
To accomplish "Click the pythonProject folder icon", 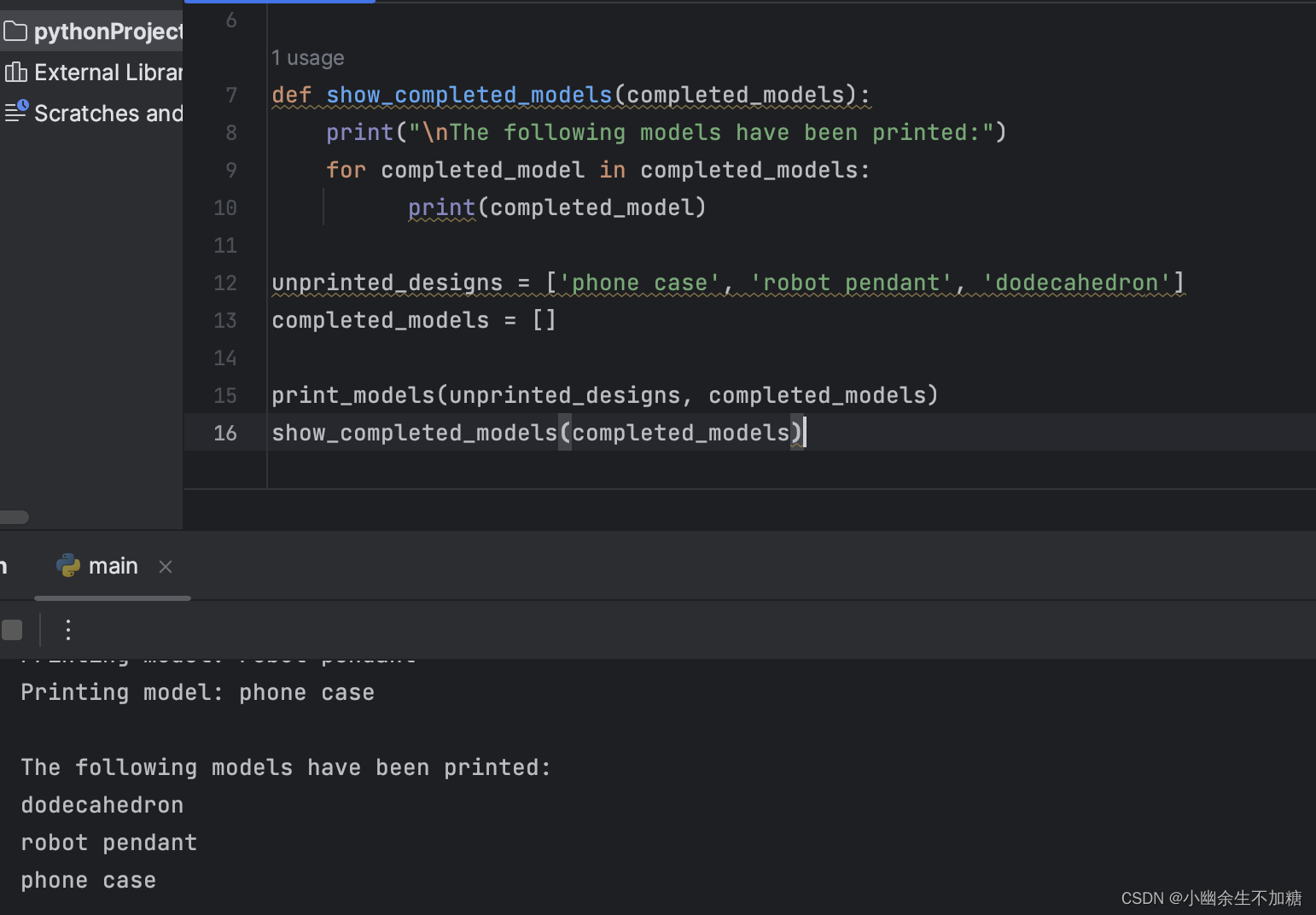I will [x=15, y=32].
